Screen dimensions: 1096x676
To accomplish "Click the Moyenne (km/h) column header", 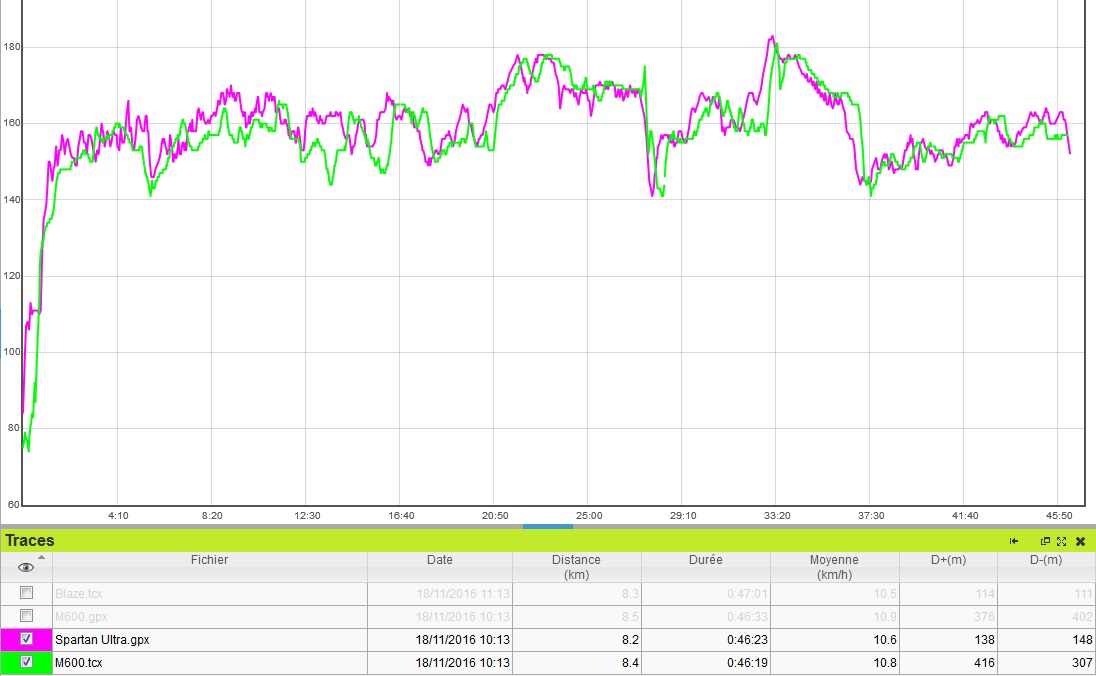I will pos(834,566).
